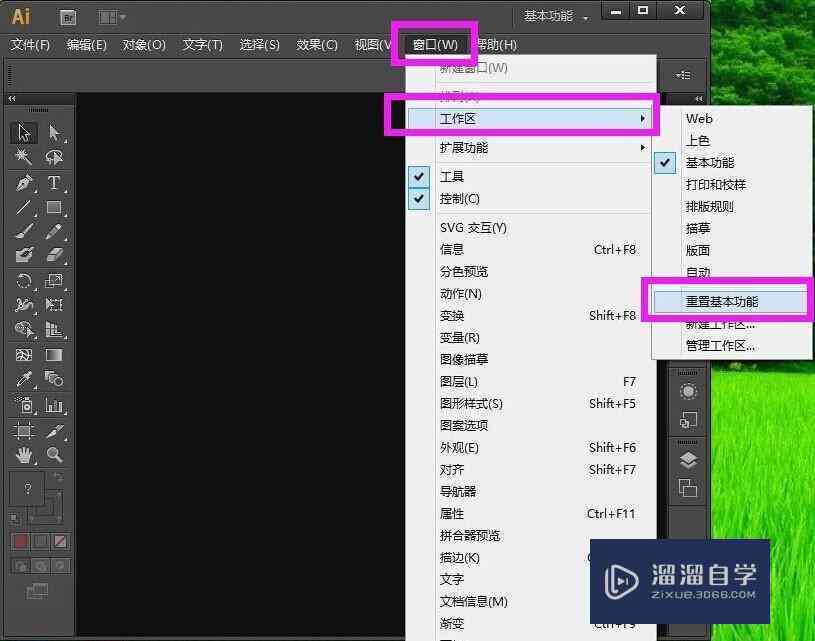This screenshot has height=641, width=815.
Task: Click the Fill and Stroke swatch box
Action: (37, 497)
